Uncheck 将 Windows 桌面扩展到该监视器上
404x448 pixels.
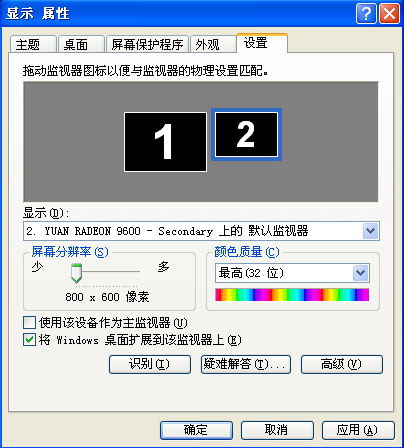point(29,340)
